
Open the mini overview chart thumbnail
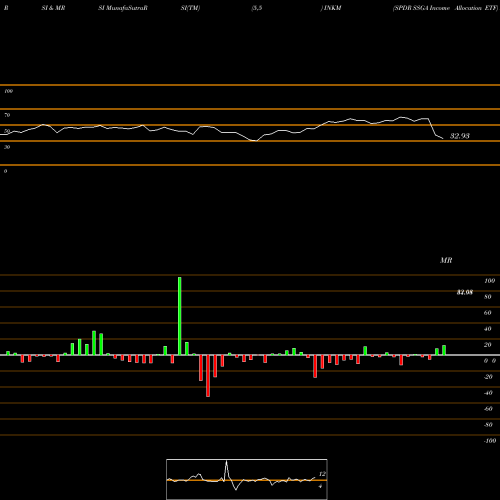click(247, 479)
